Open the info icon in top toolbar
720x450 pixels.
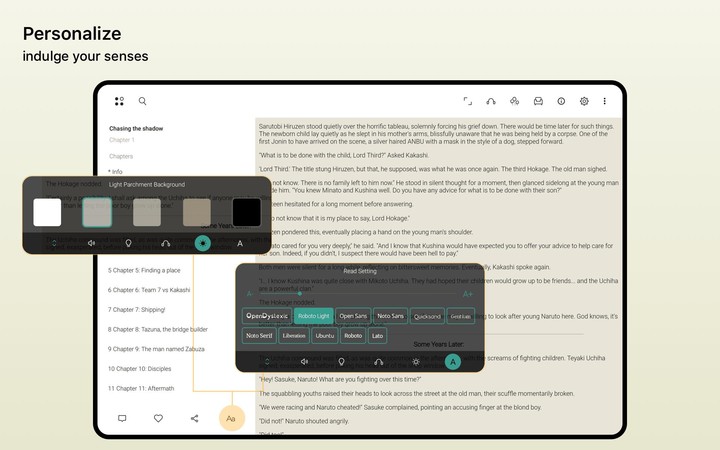point(561,101)
